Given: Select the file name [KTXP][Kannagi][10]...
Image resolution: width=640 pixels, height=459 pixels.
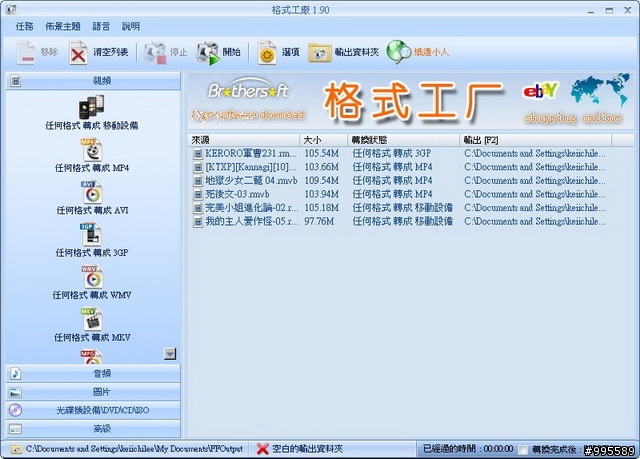Looking at the screenshot, I should pyautogui.click(x=251, y=167).
